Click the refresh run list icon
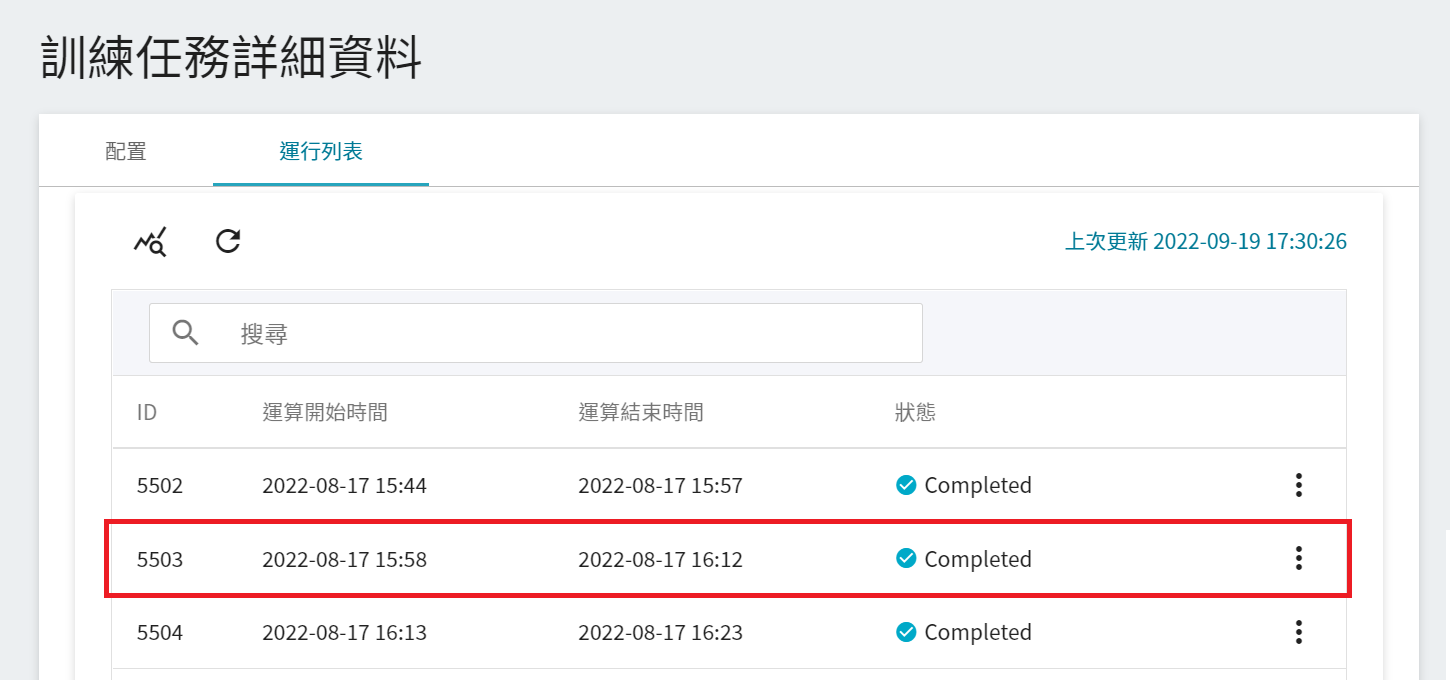1450x680 pixels. click(229, 241)
